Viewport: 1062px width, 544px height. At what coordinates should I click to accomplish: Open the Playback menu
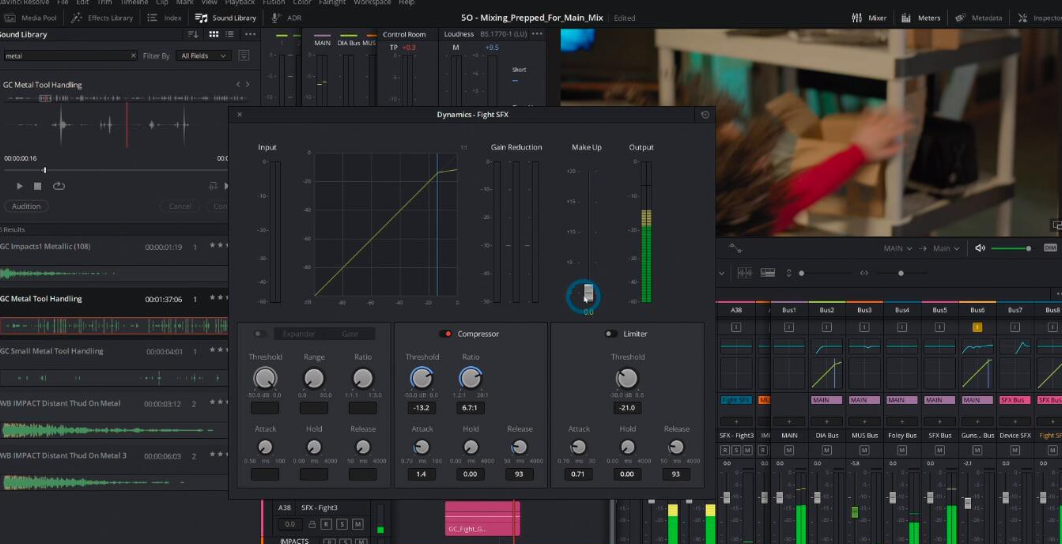[x=238, y=3]
